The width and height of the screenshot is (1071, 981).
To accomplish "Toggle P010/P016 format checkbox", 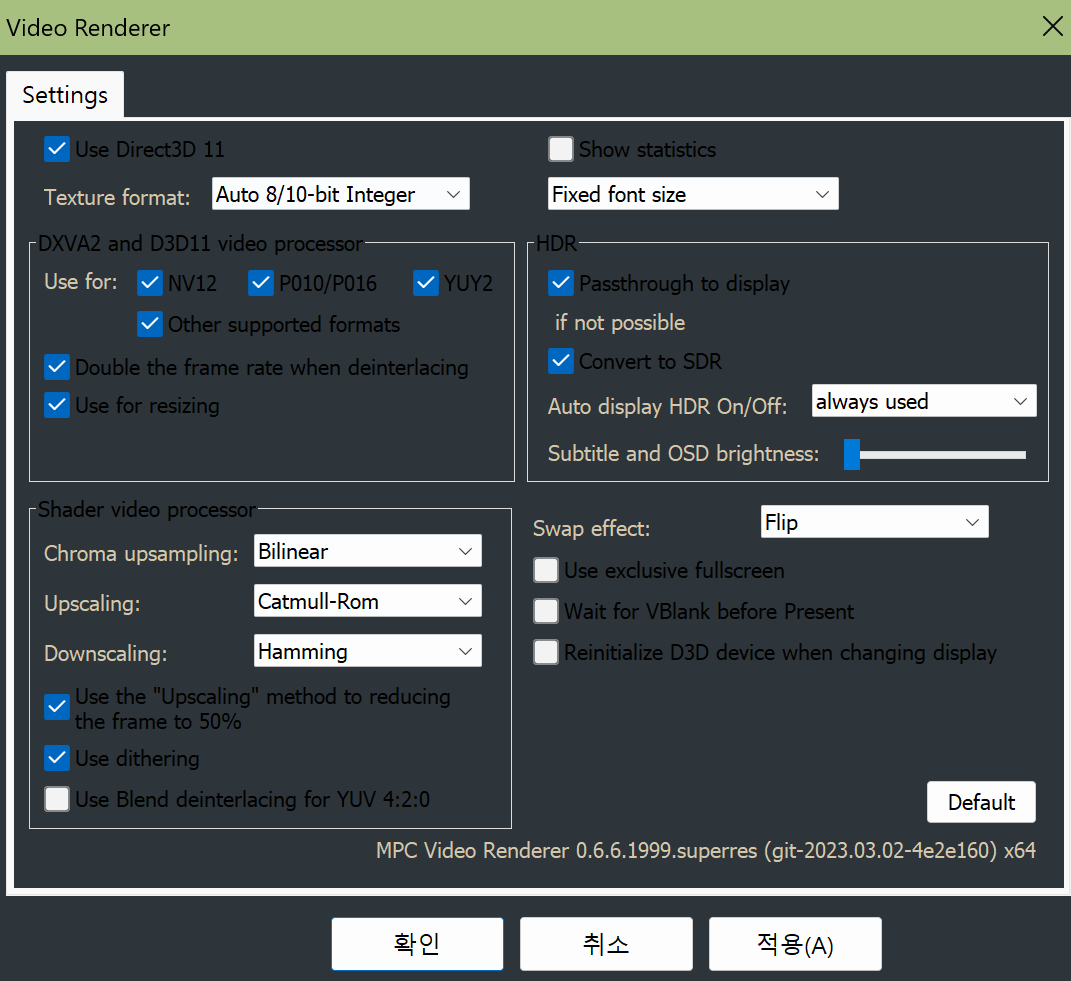I will click(x=261, y=283).
